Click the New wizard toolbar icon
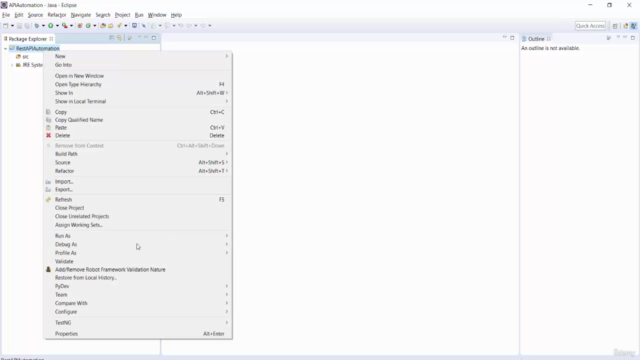 (6, 26)
